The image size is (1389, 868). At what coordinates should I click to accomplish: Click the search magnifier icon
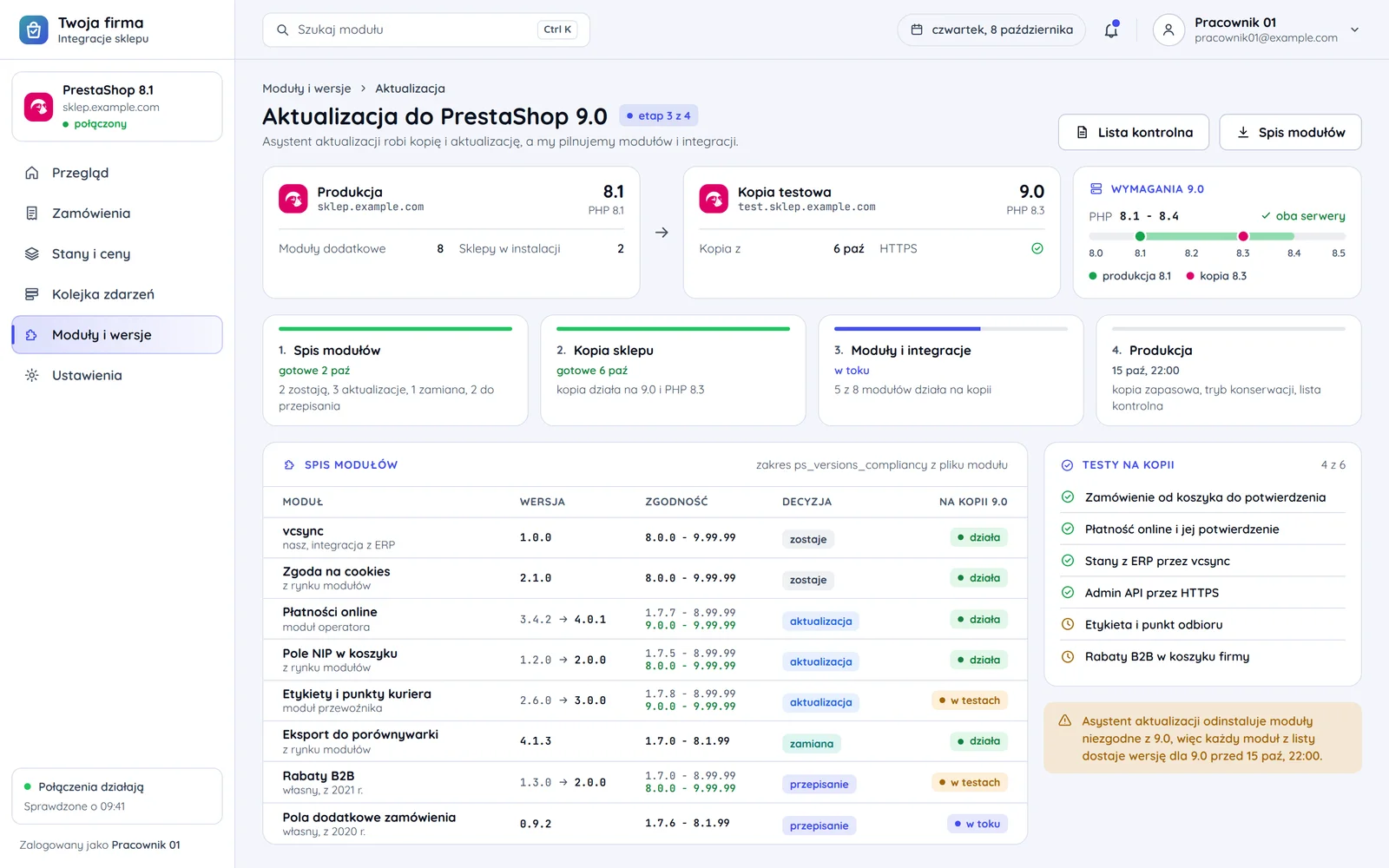point(282,30)
